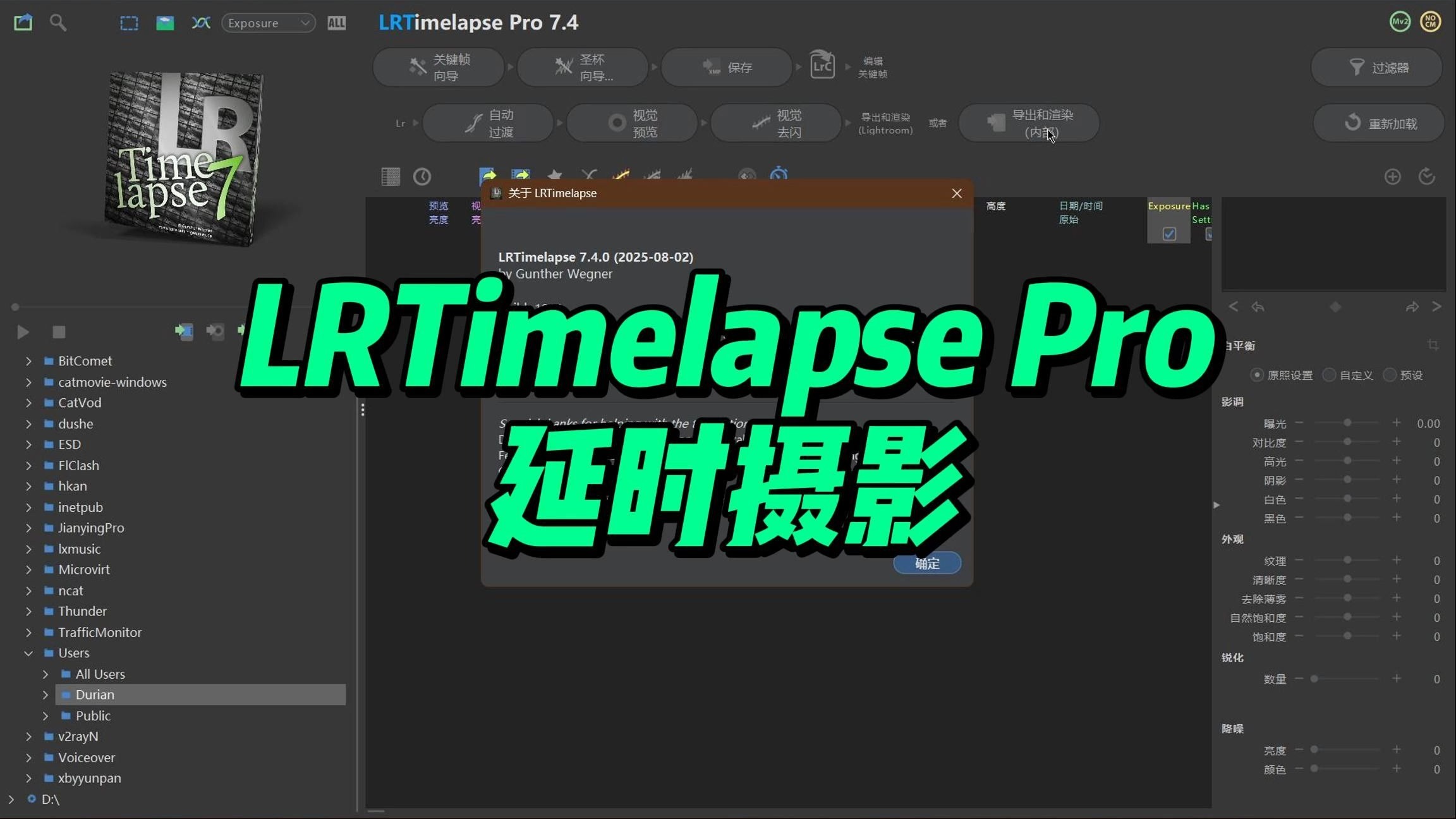Click the 圣杯向导 button

(583, 67)
